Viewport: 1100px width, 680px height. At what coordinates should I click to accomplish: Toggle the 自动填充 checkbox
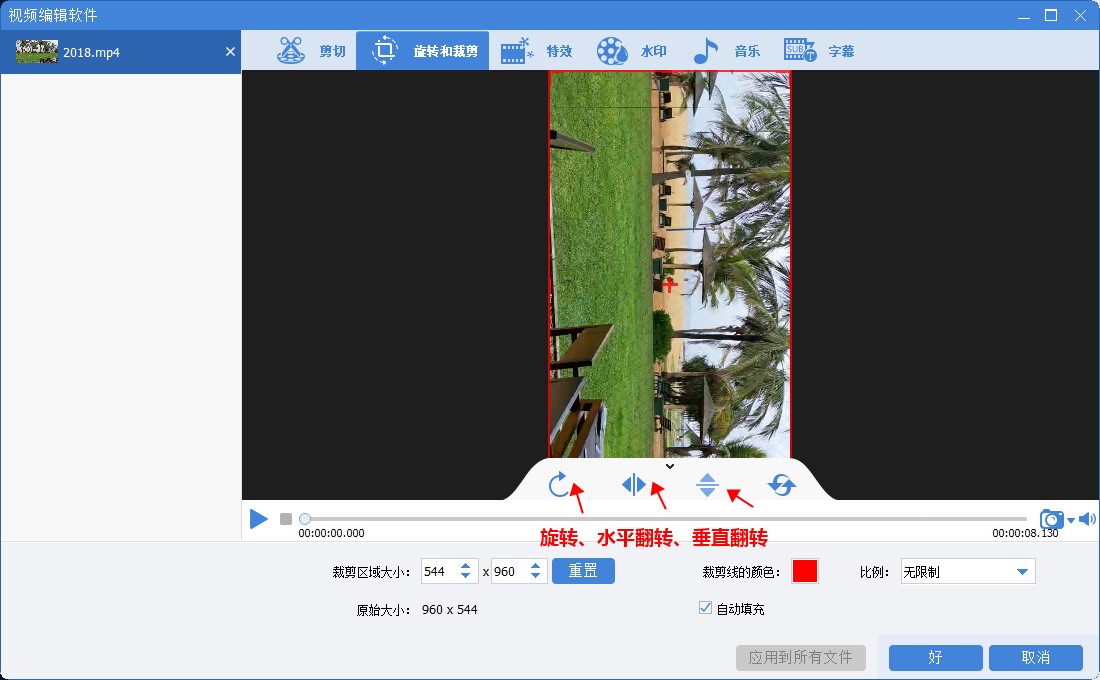pos(705,608)
